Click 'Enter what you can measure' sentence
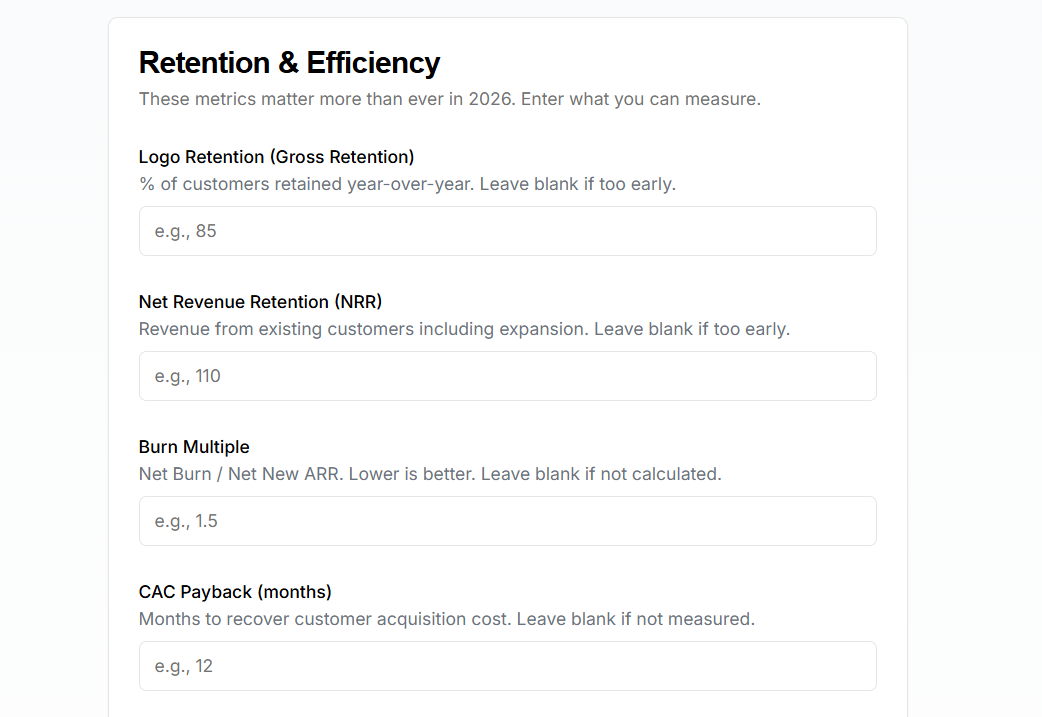 (641, 100)
